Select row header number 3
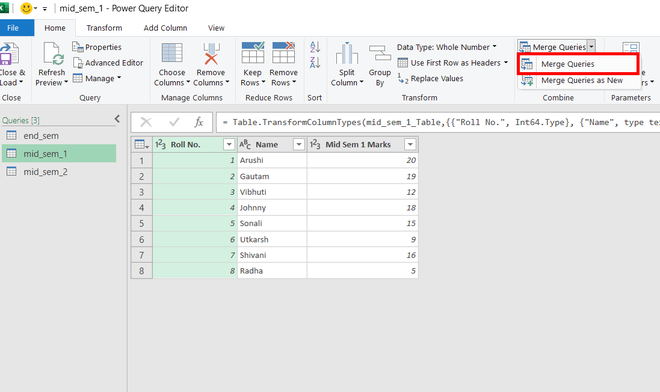Screen dimensions: 660x392 pyautogui.click(x=141, y=192)
